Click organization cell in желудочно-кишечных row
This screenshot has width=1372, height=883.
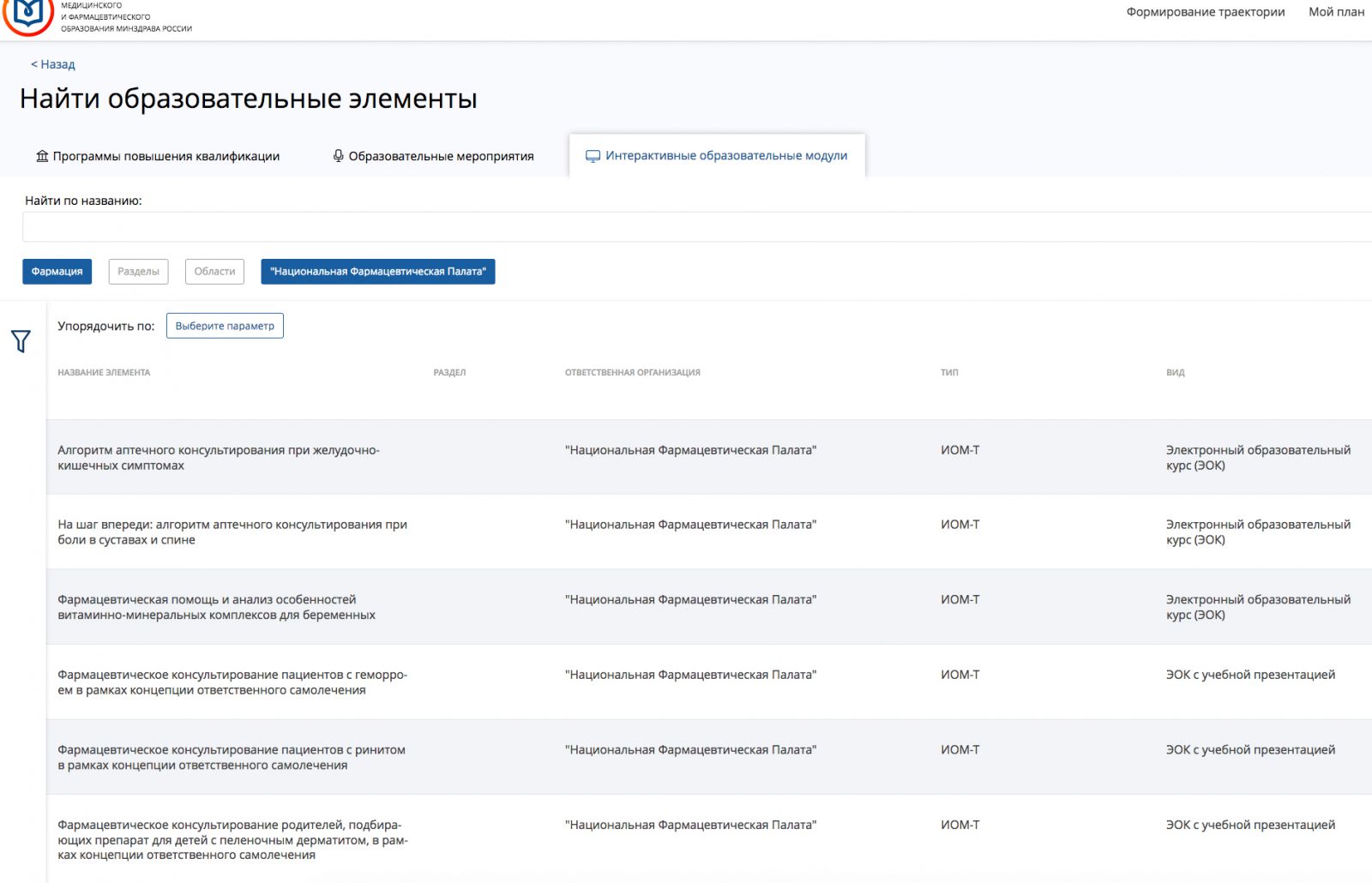[x=690, y=450]
